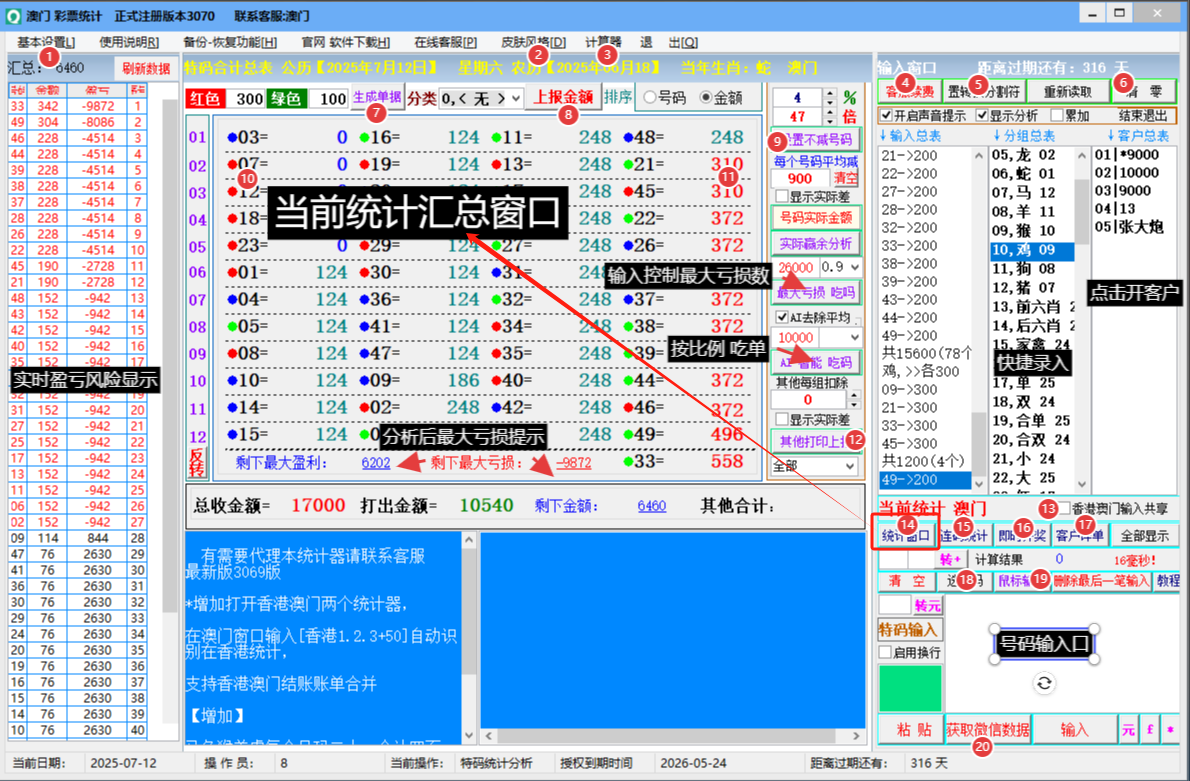The image size is (1190, 781).
Task: Click 清空 beside the 900 field
Action: click(845, 178)
